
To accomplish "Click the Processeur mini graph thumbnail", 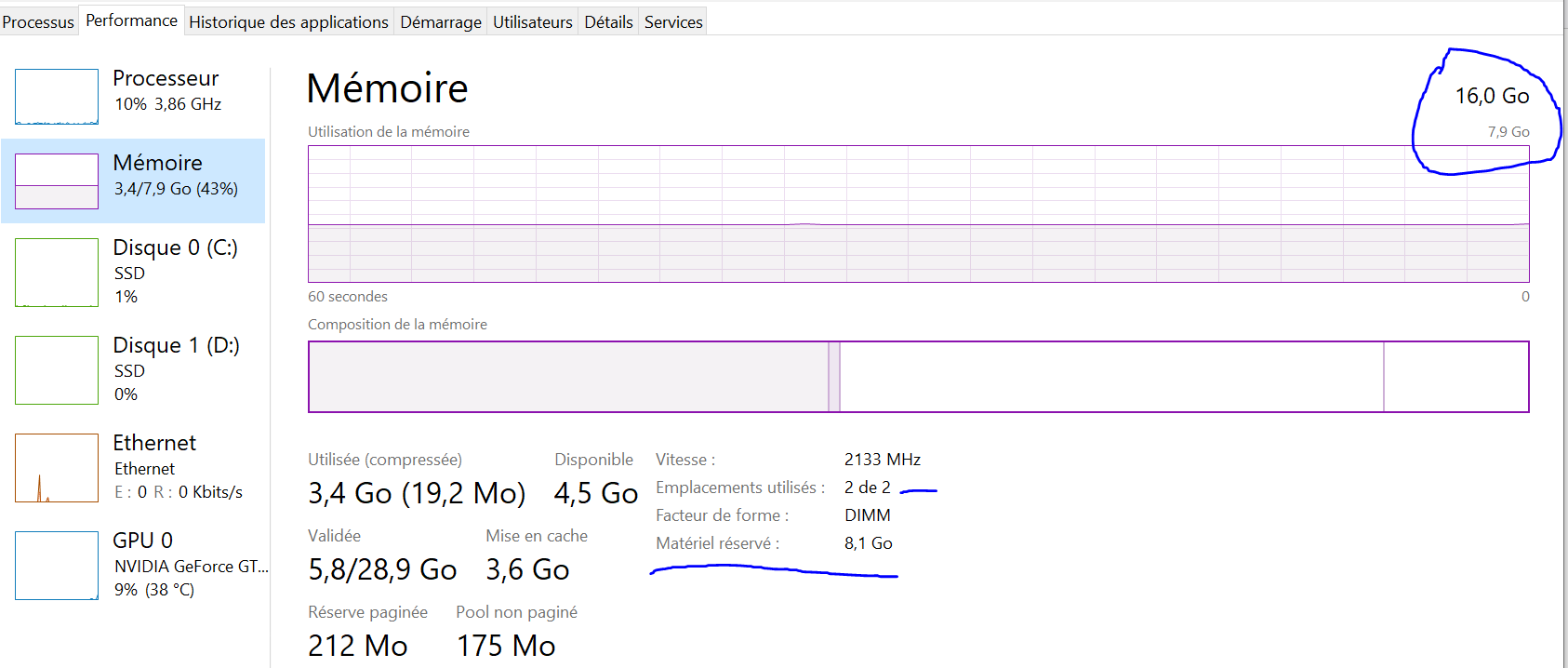I will [x=57, y=96].
